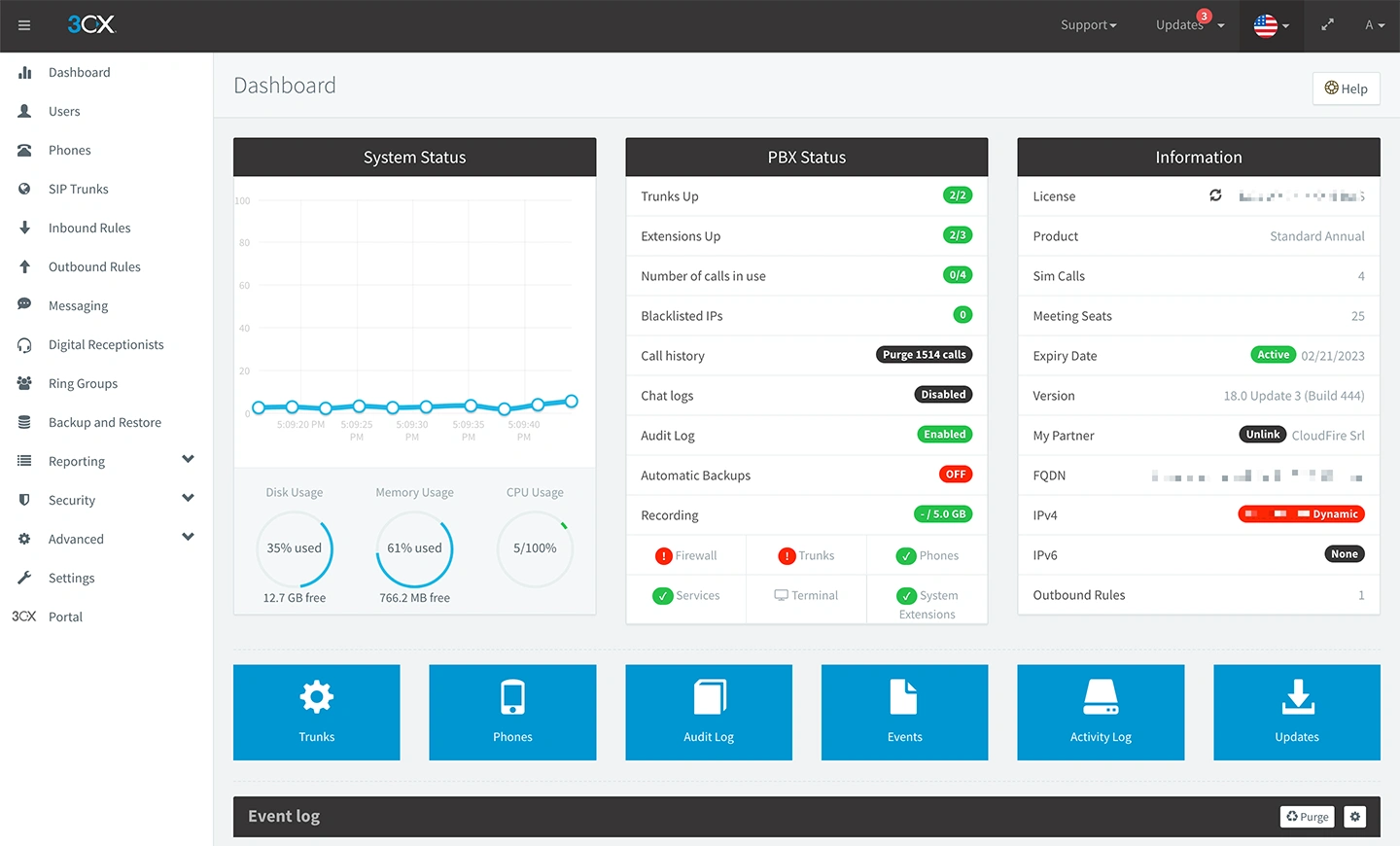Click the Help button
The height and width of the screenshot is (846, 1400).
1347,88
